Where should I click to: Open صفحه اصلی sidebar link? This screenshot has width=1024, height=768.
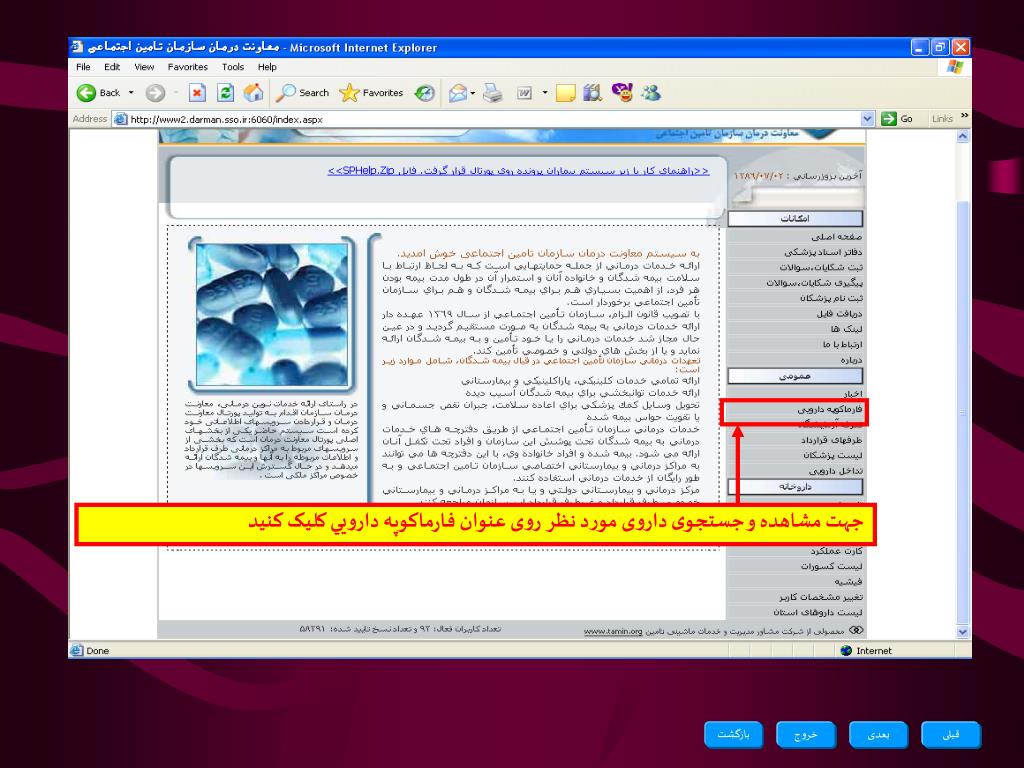point(837,237)
